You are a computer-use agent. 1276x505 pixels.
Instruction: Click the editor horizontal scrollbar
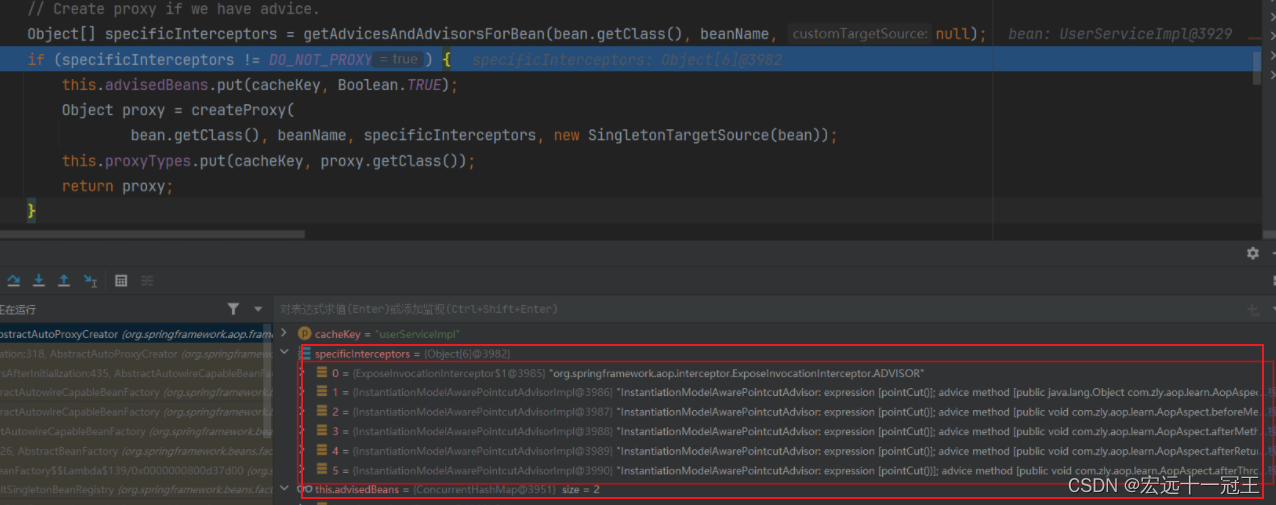(152, 235)
